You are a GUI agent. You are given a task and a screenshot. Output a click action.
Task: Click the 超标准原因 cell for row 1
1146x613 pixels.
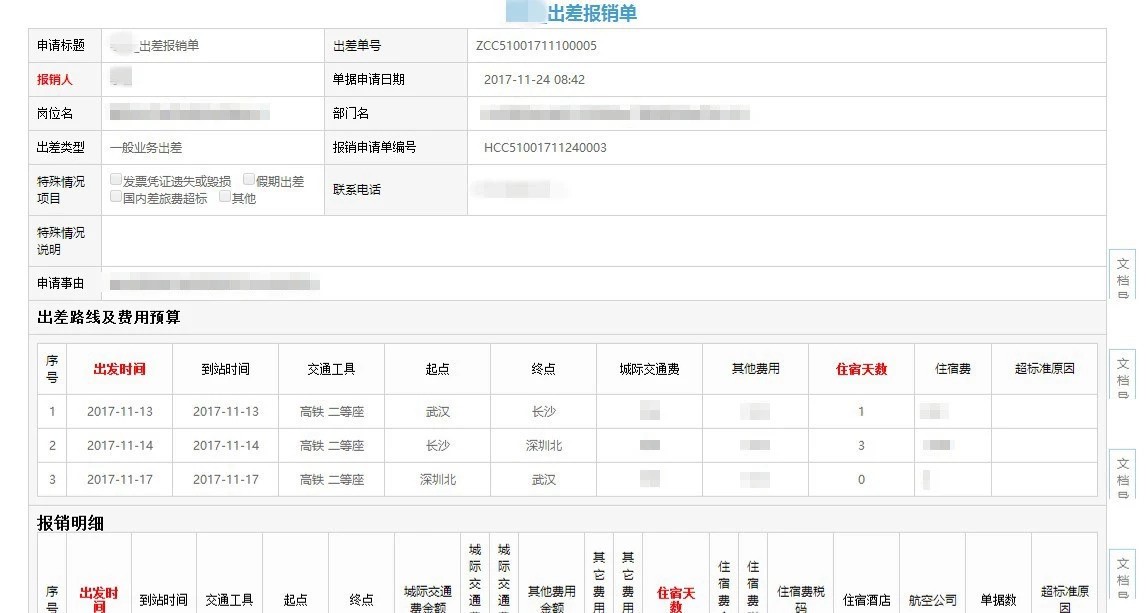pos(1043,412)
